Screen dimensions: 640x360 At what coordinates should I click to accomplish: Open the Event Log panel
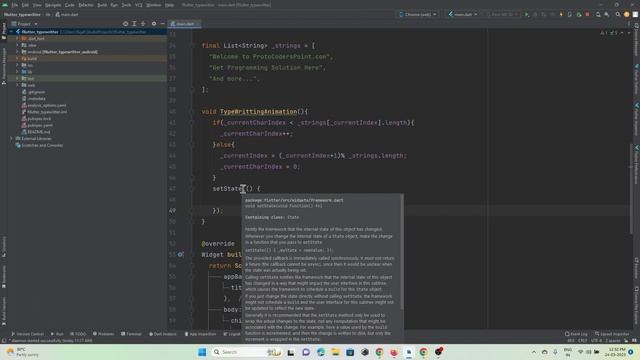point(576,334)
